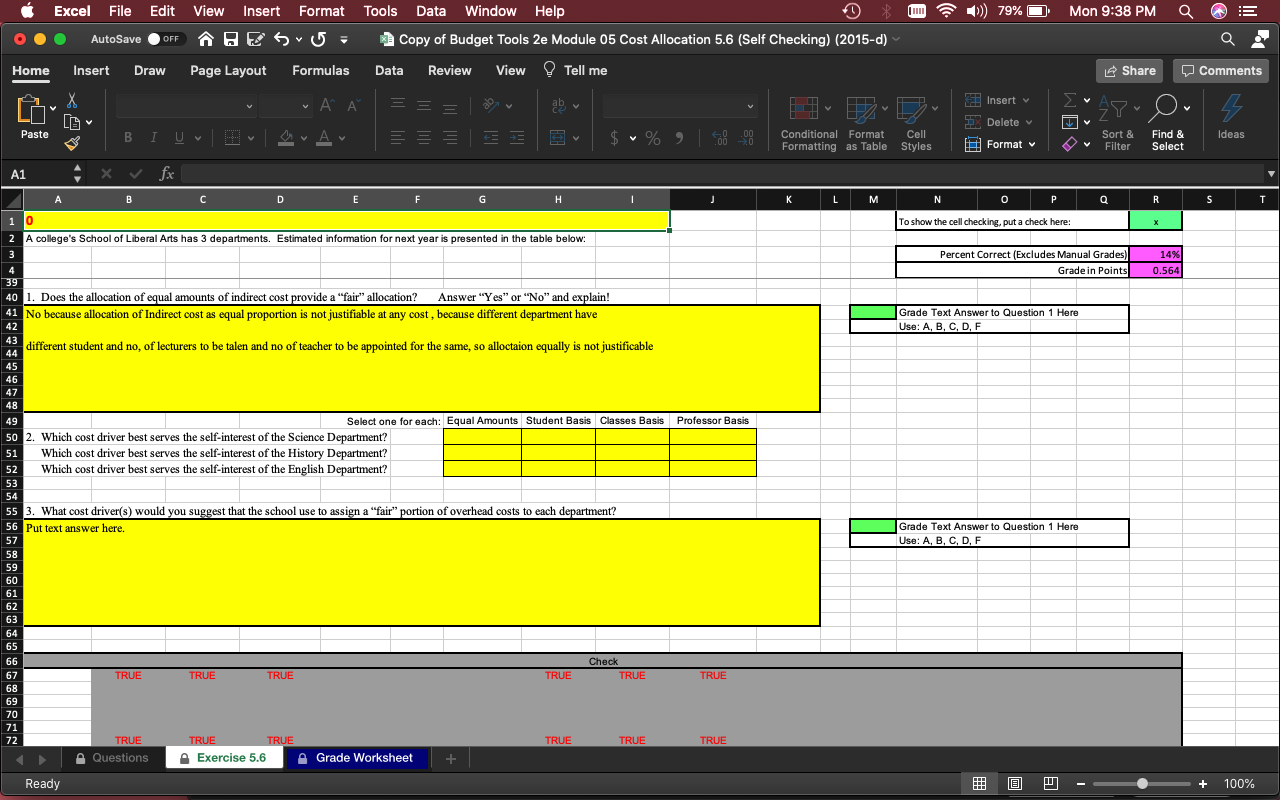Click the Percent Style button

652,138
